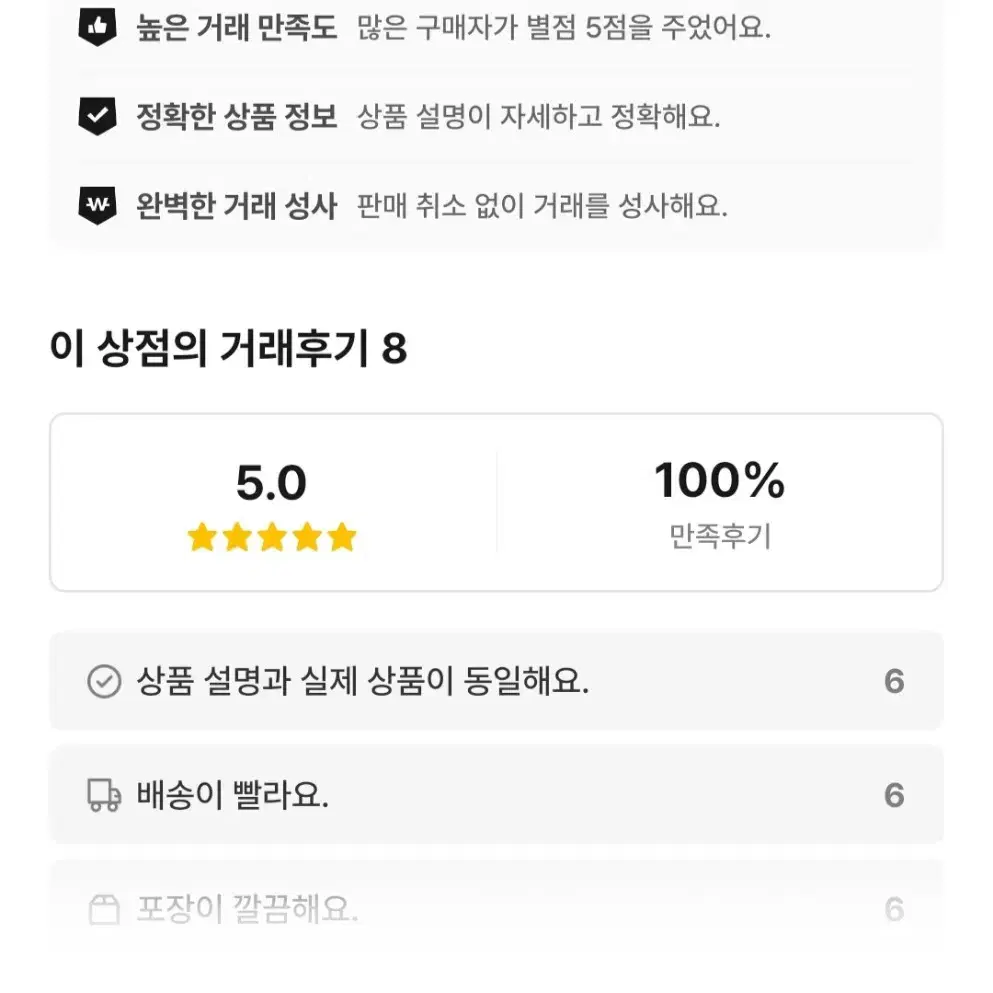Click the first gold star
The height and width of the screenshot is (993, 993).
coord(203,537)
